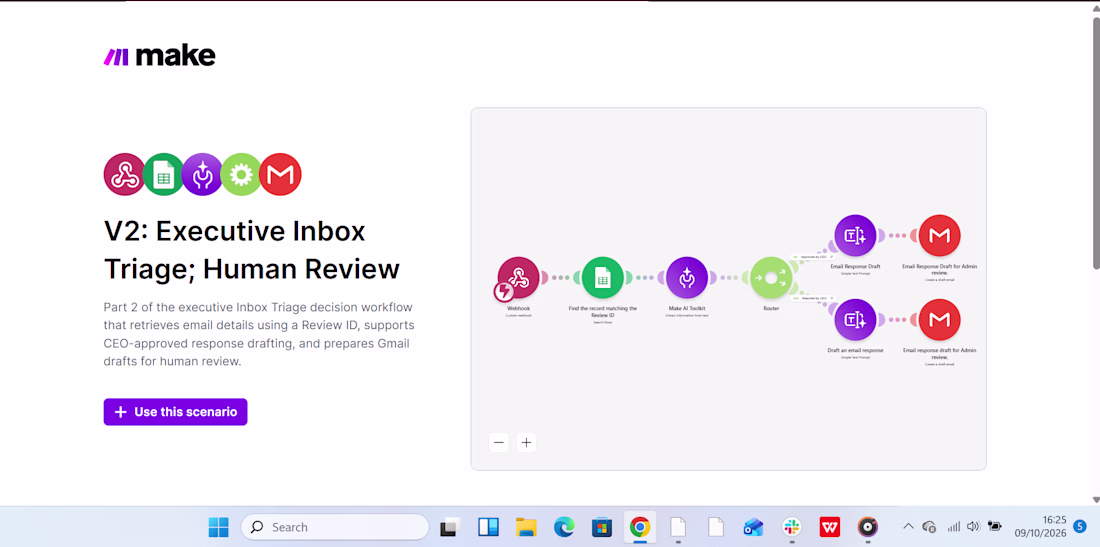Click the pink Webhook app icon in header
Image resolution: width=1100 pixels, height=547 pixels.
(124, 174)
